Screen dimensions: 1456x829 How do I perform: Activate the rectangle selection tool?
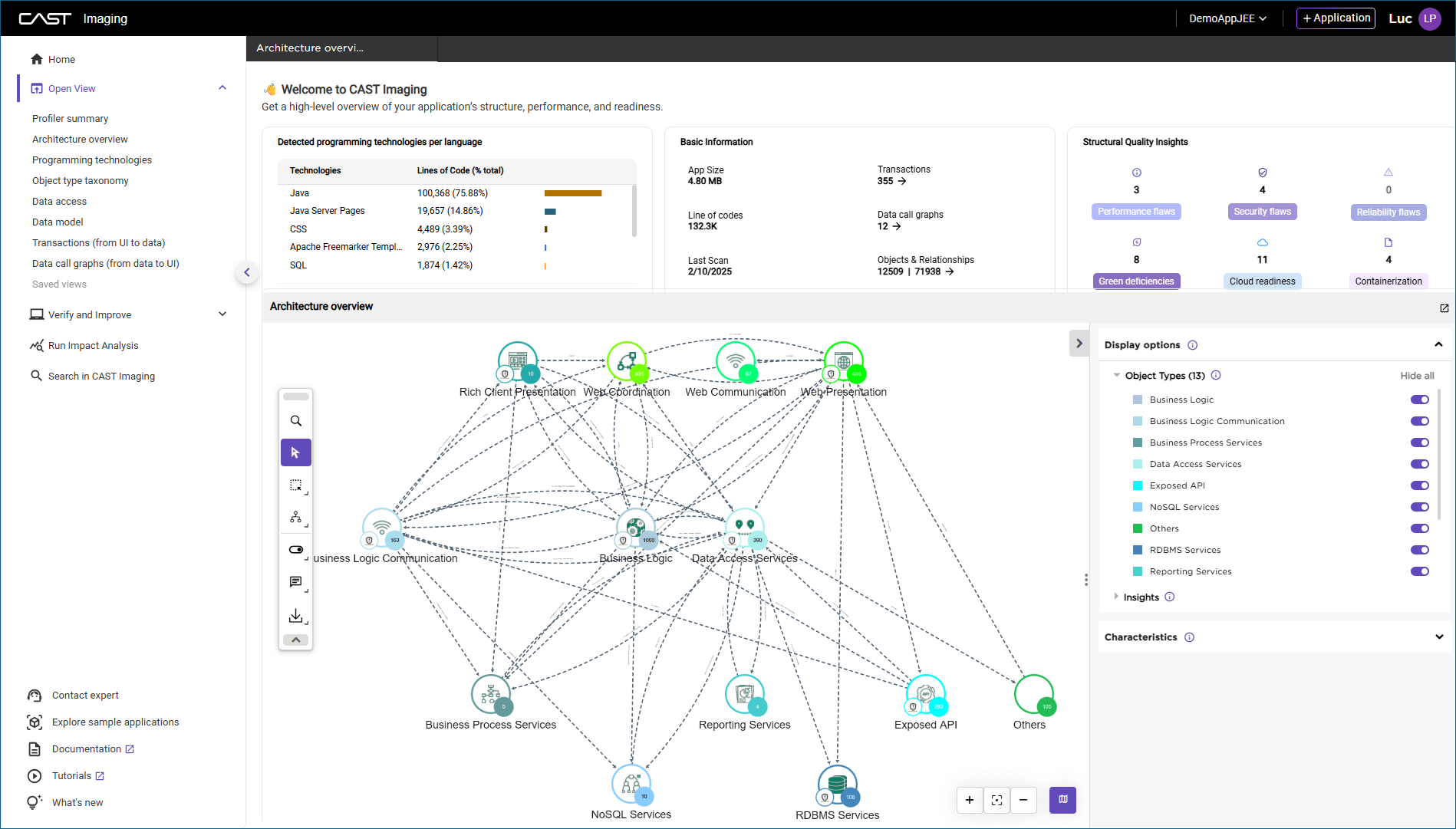[295, 485]
